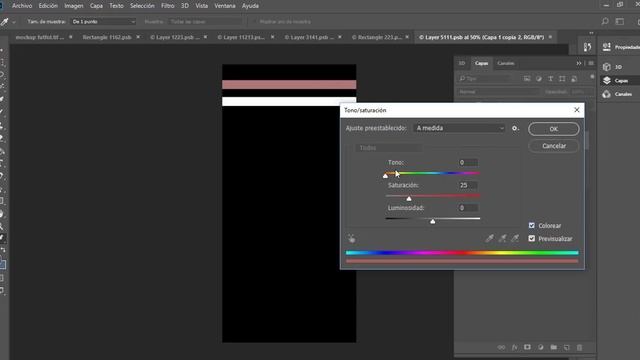The width and height of the screenshot is (640, 360).
Task: Close the Layer 5111.psb document tab
Action: (550, 37)
